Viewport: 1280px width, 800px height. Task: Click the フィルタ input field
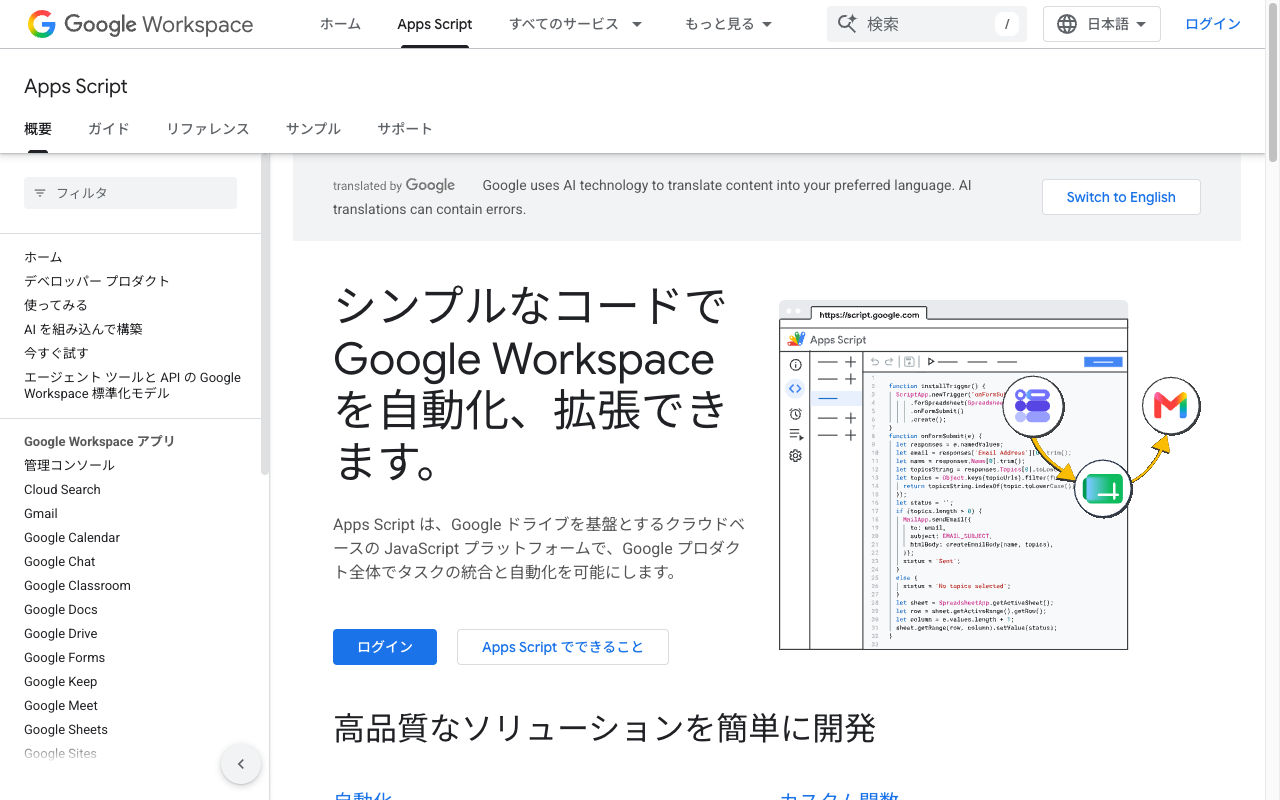point(130,193)
